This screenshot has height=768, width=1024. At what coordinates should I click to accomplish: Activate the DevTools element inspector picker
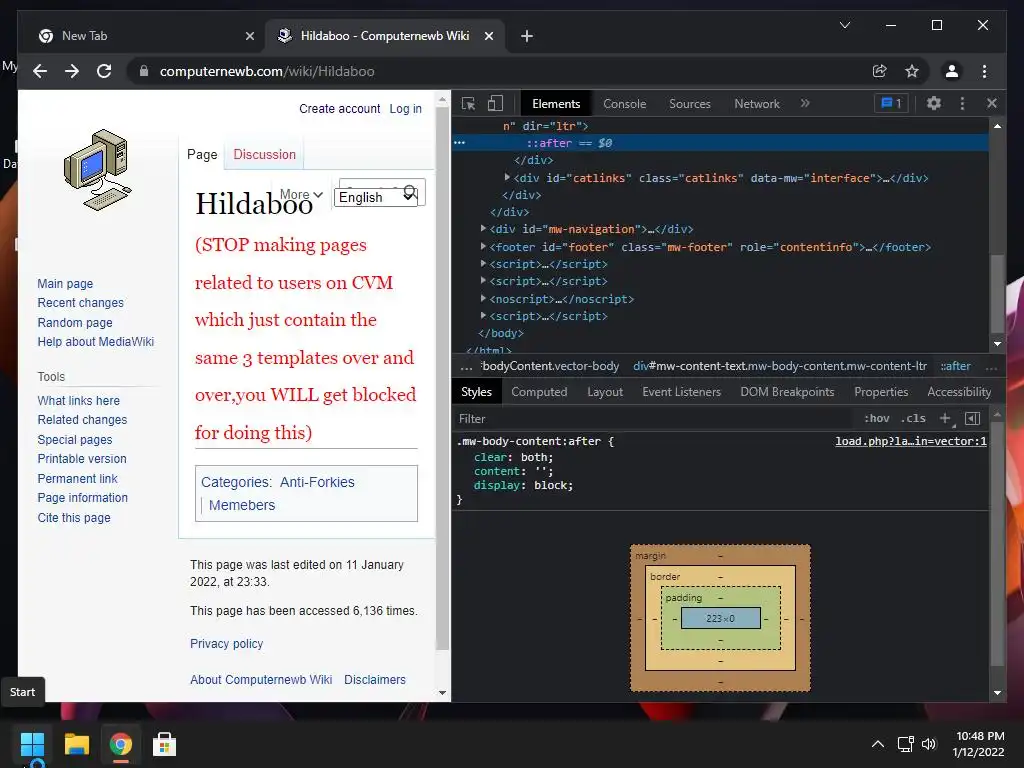click(468, 104)
